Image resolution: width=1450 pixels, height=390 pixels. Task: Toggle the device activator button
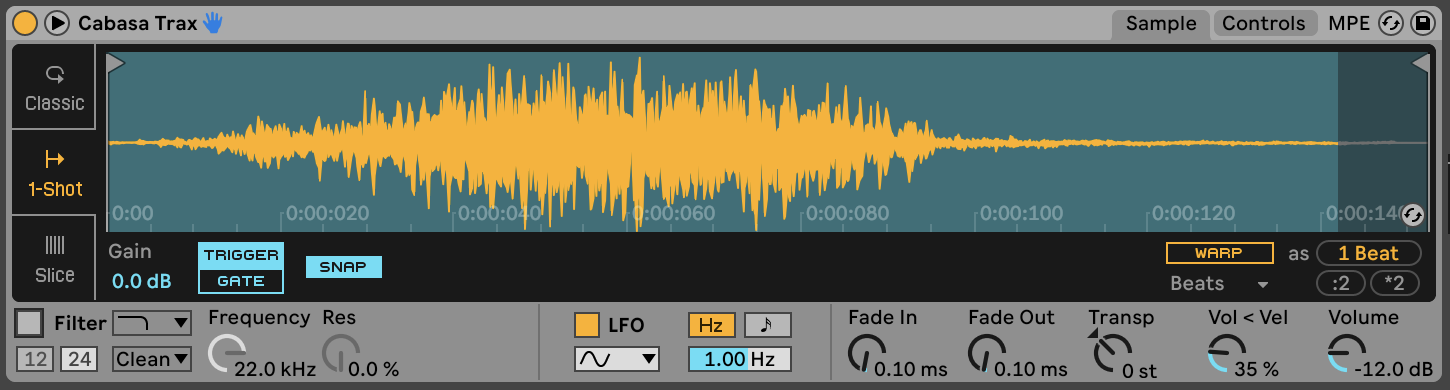click(x=26, y=22)
